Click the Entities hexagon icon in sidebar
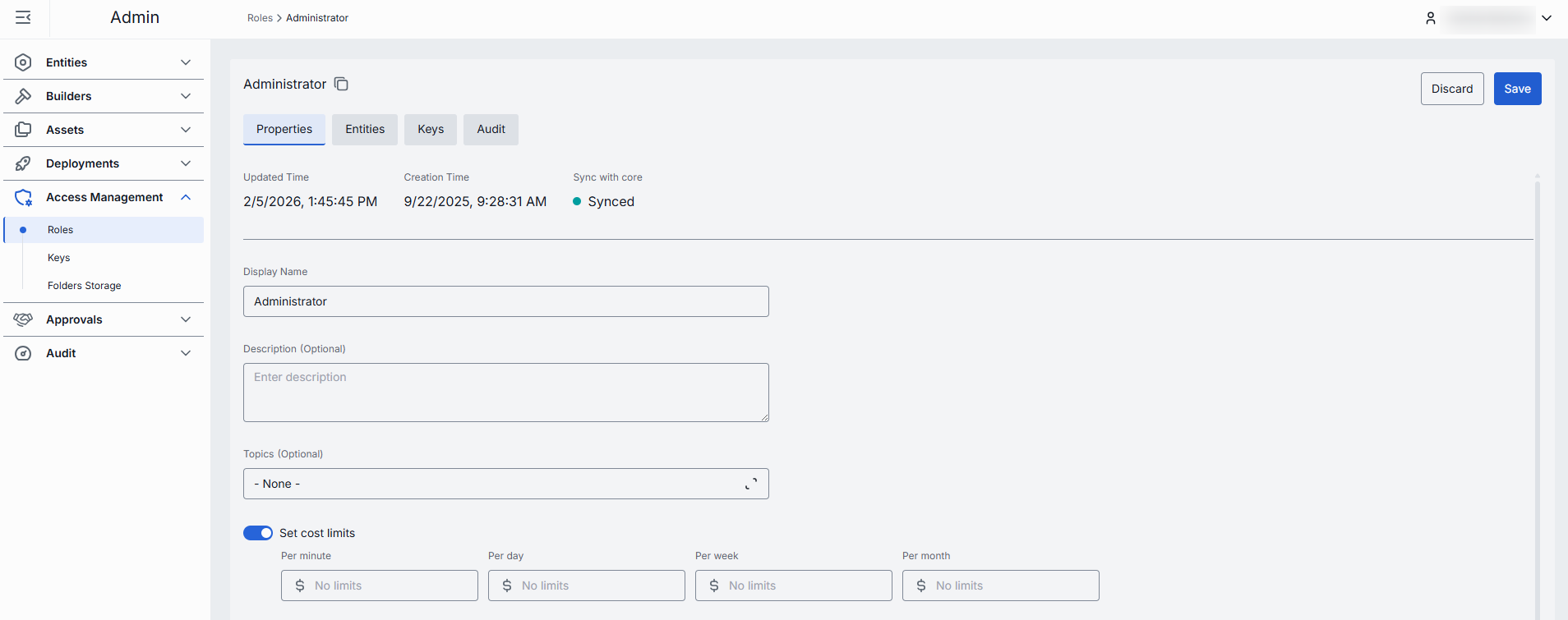The image size is (1568, 620). [23, 62]
